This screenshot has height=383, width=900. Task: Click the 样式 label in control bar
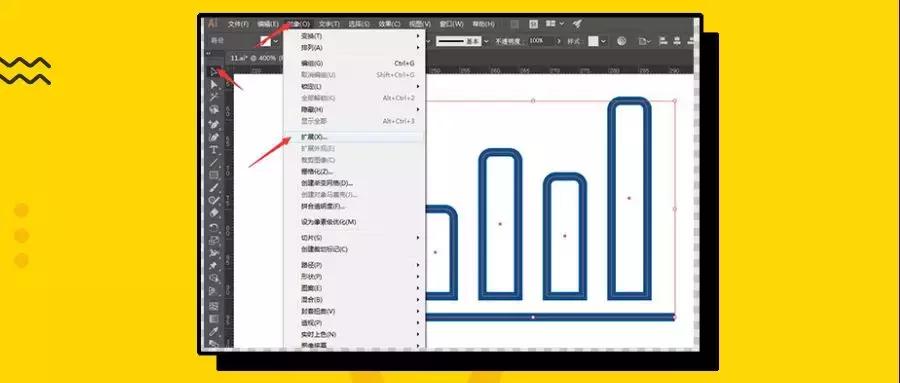[574, 41]
